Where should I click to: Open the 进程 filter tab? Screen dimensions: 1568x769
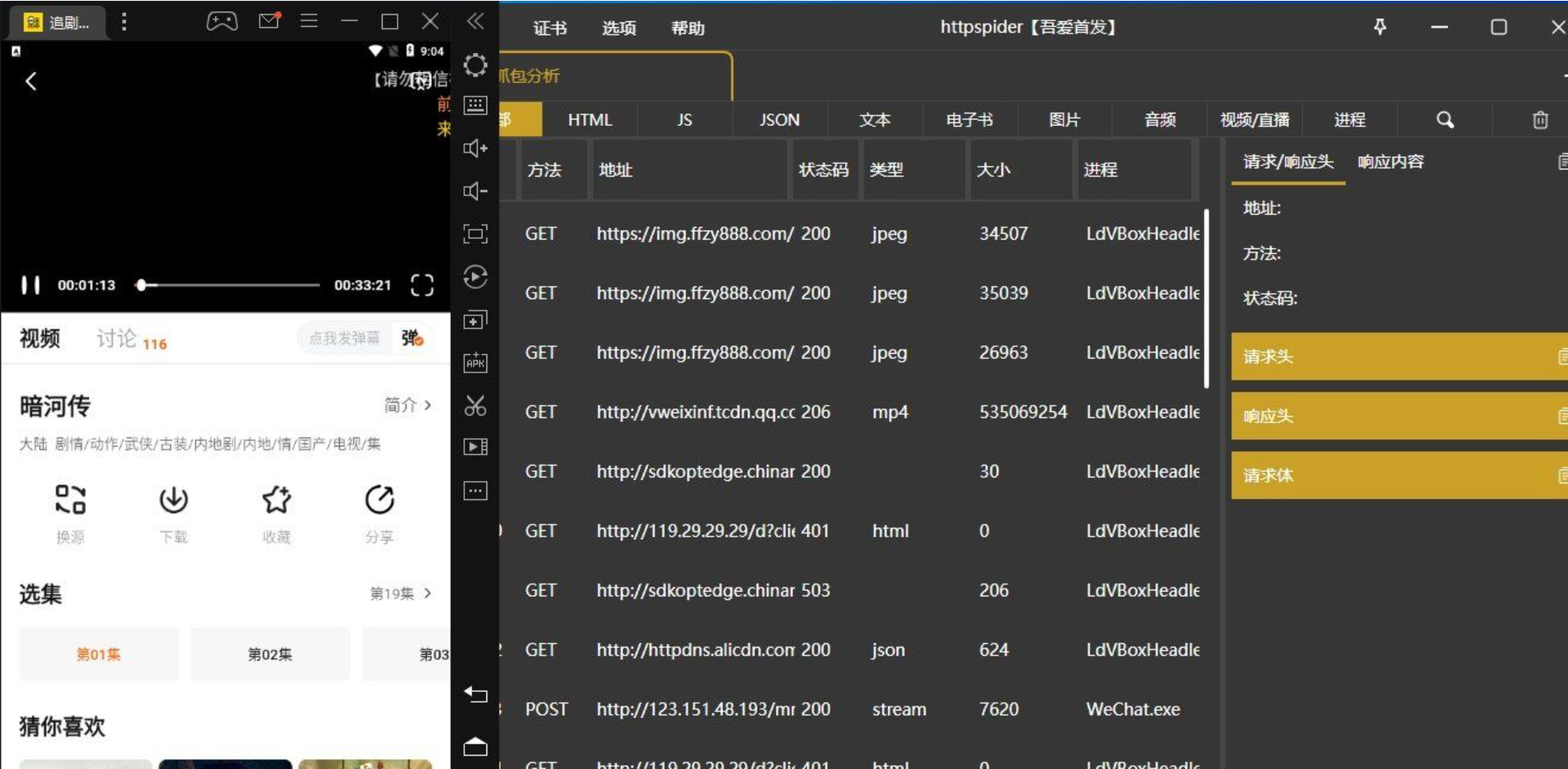pos(1350,120)
